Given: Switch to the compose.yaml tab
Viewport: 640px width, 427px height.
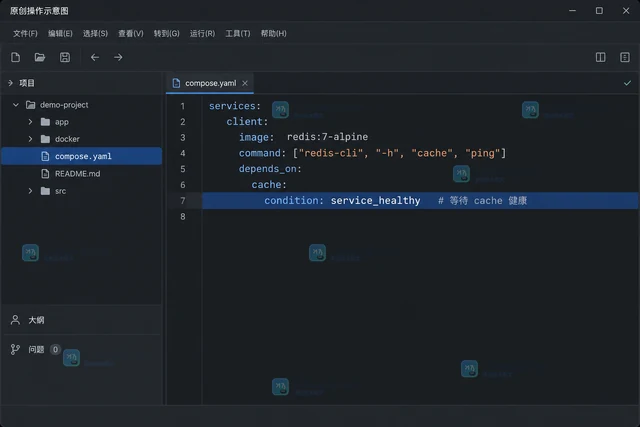Looking at the screenshot, I should pyautogui.click(x=210, y=83).
